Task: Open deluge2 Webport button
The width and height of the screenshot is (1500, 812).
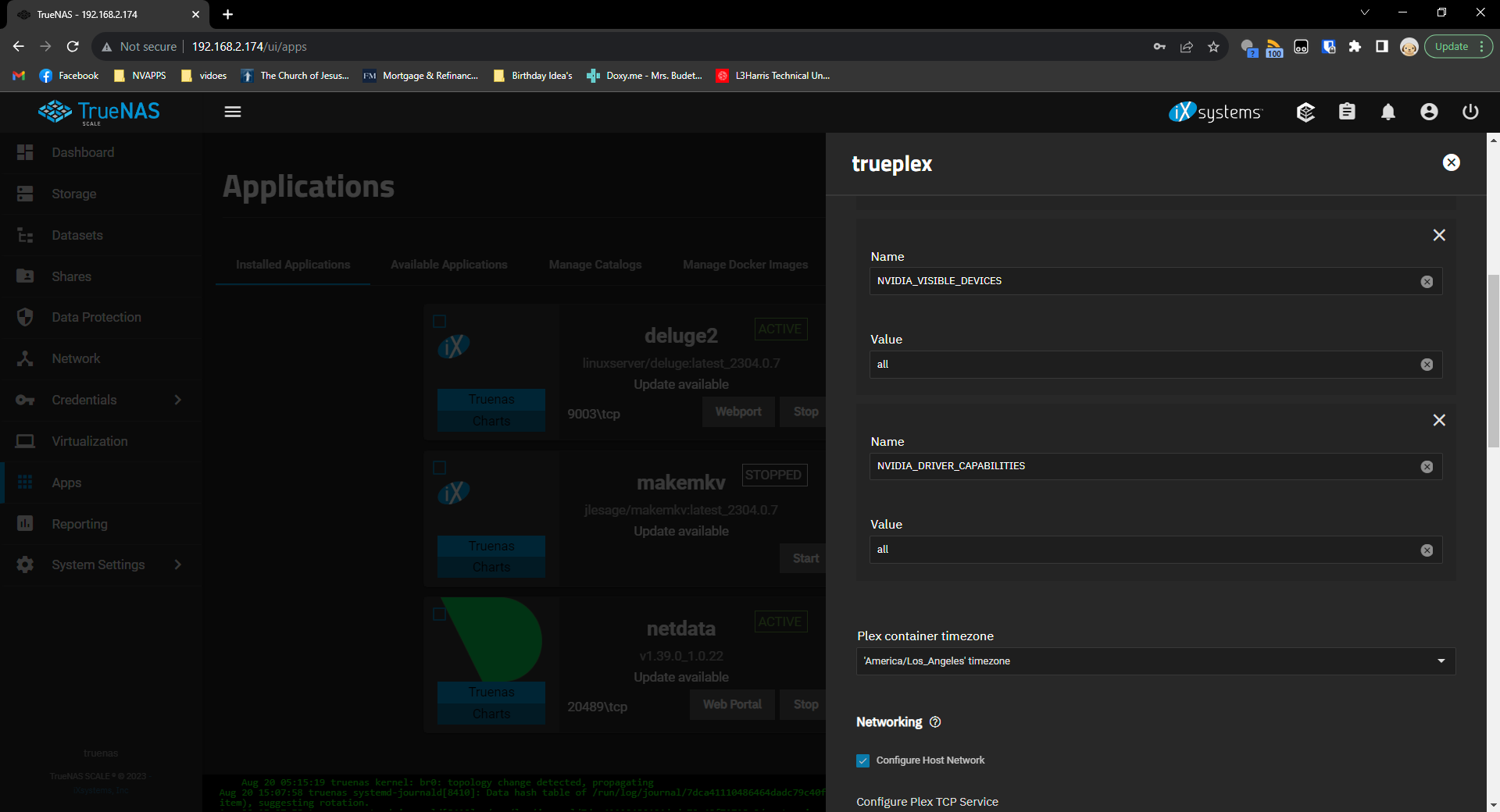Action: click(x=738, y=411)
